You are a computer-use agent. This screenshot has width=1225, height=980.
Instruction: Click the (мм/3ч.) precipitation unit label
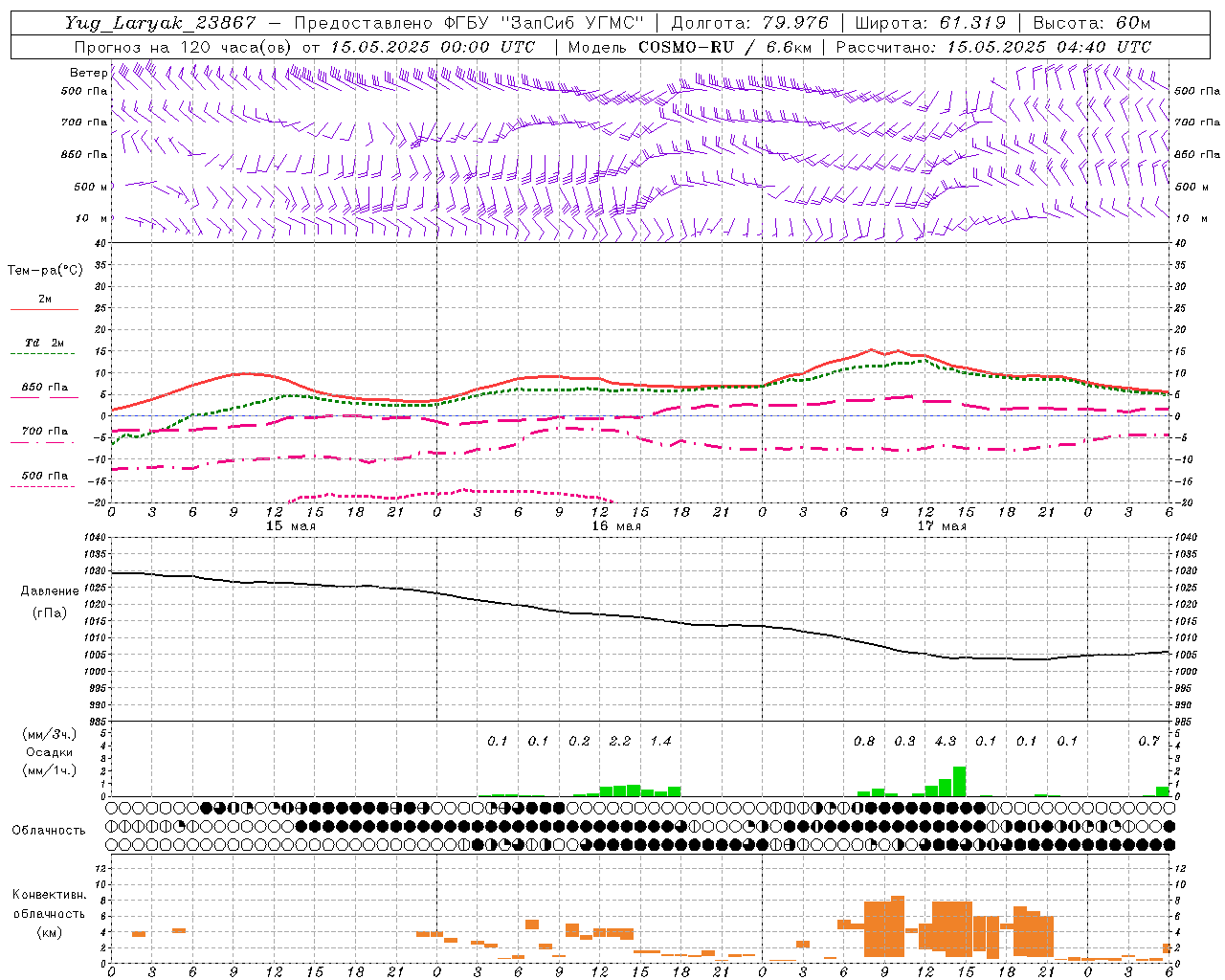click(48, 734)
